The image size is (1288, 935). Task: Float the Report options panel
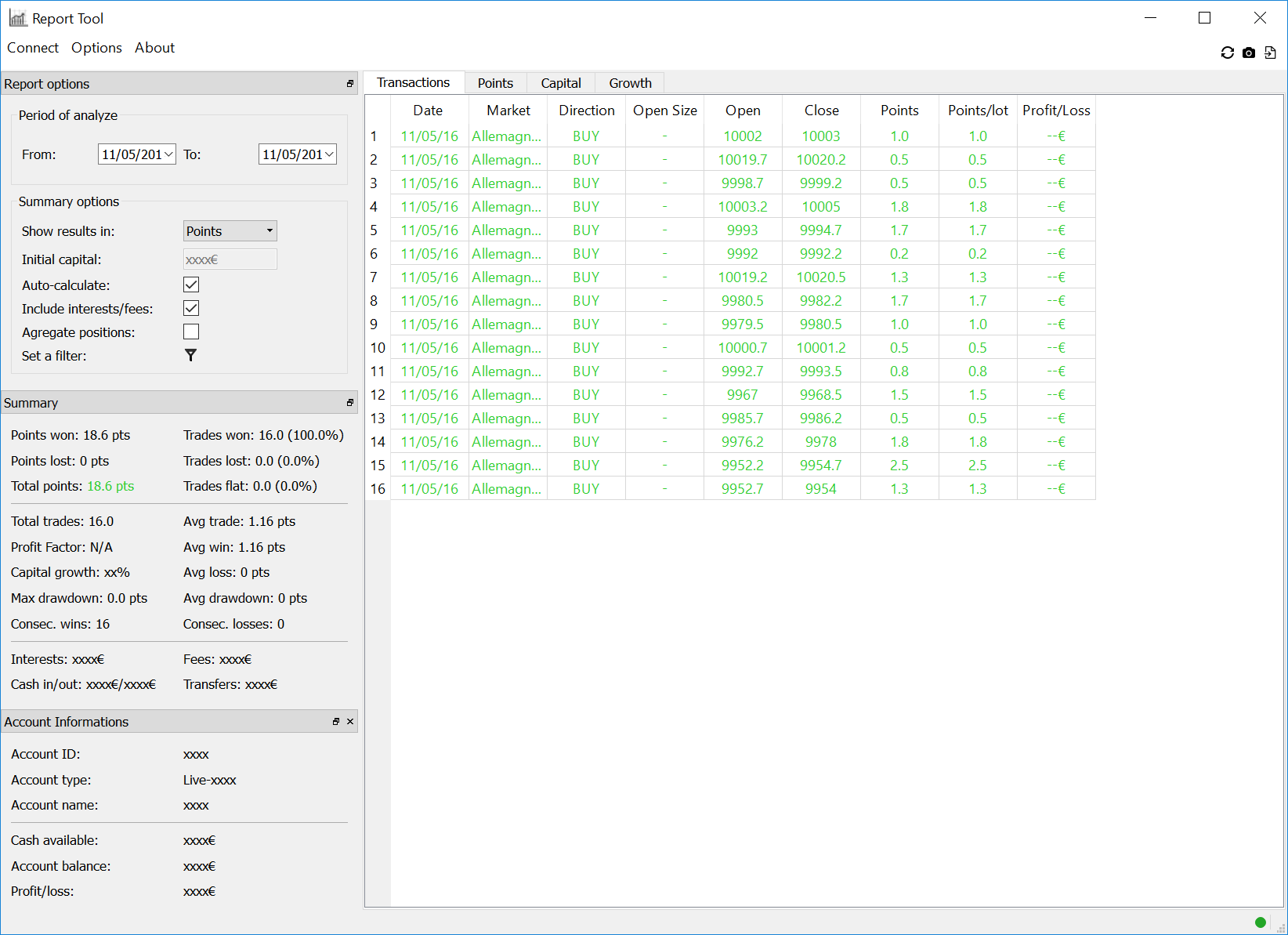[x=350, y=84]
